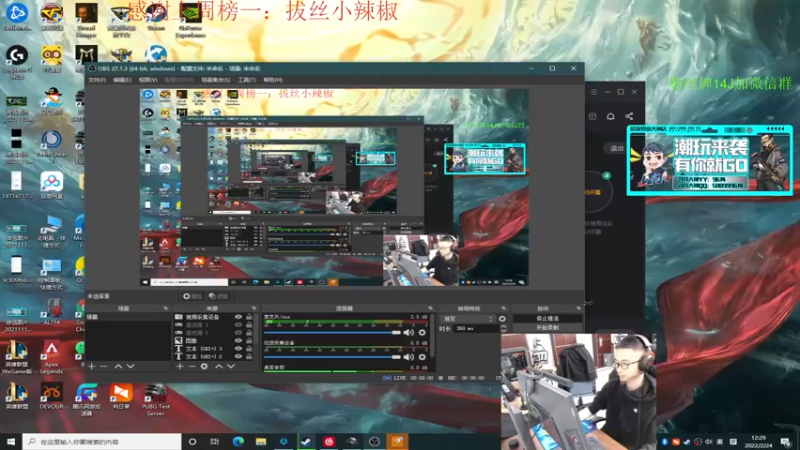Move selected scene down with arrow
The height and width of the screenshot is (450, 800).
(x=131, y=366)
